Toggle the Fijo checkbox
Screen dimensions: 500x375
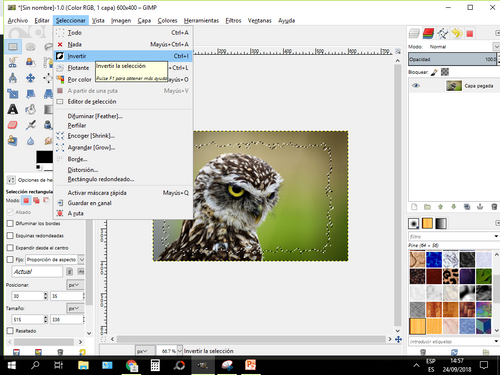coord(10,259)
